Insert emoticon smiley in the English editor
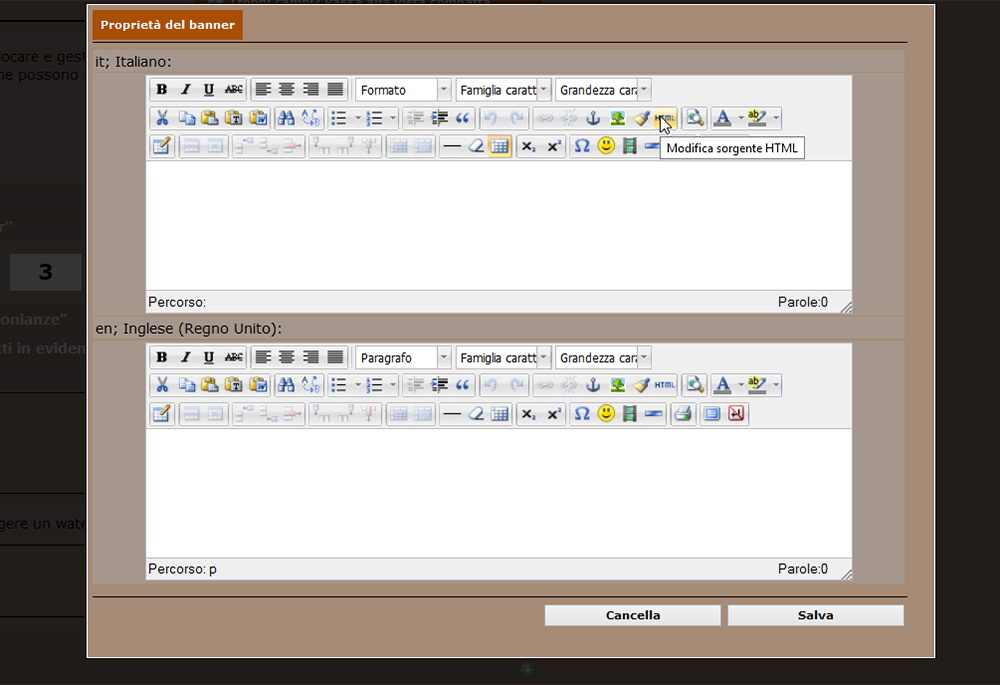This screenshot has width=1000, height=685. point(606,413)
